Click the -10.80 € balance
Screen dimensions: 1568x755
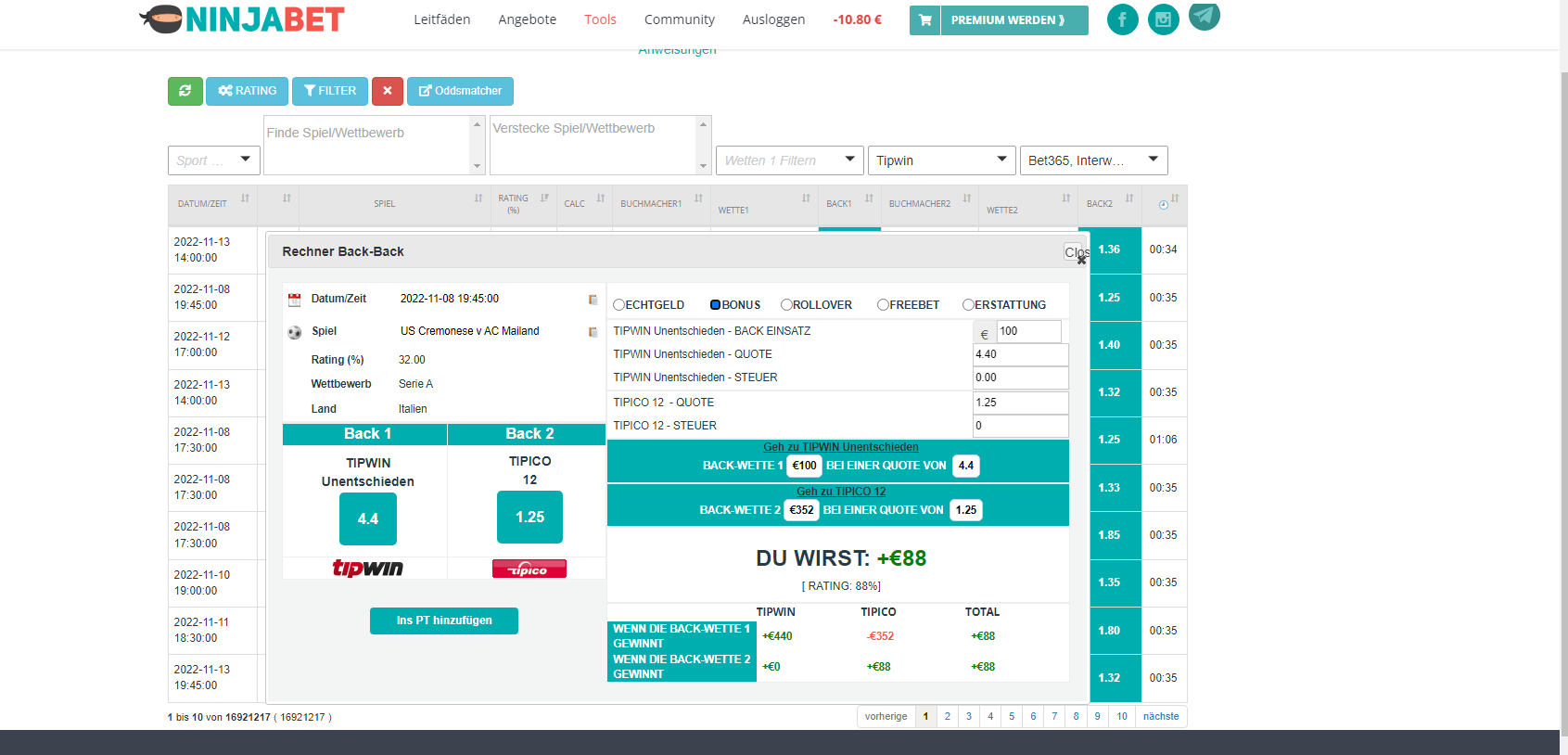click(x=857, y=19)
